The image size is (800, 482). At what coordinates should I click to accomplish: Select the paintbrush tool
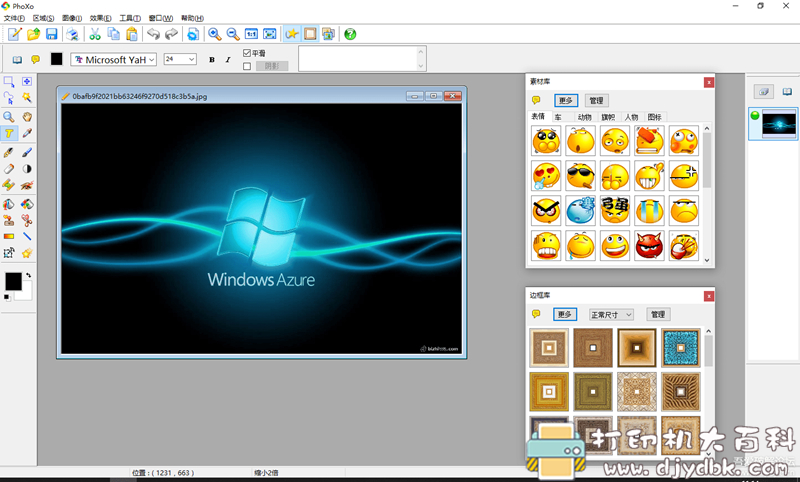[27, 152]
